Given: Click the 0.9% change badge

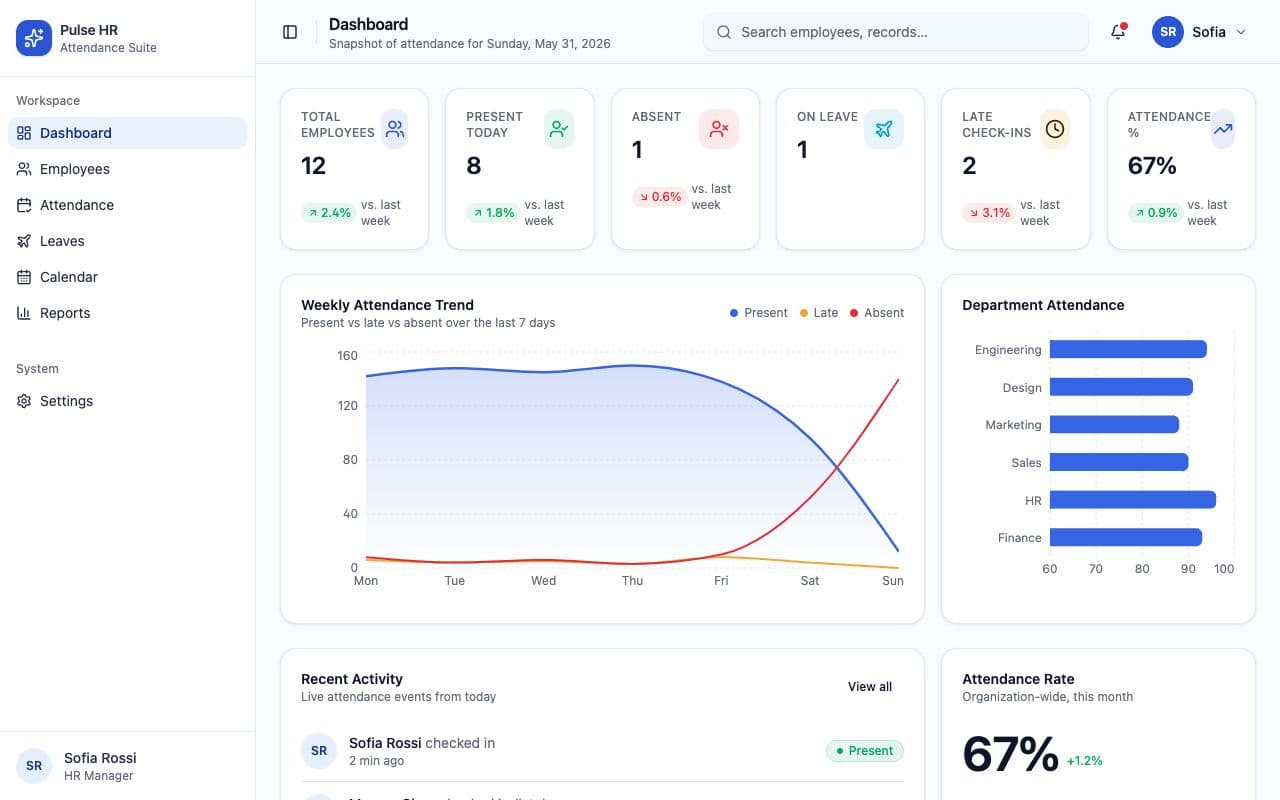Looking at the screenshot, I should [x=1155, y=213].
